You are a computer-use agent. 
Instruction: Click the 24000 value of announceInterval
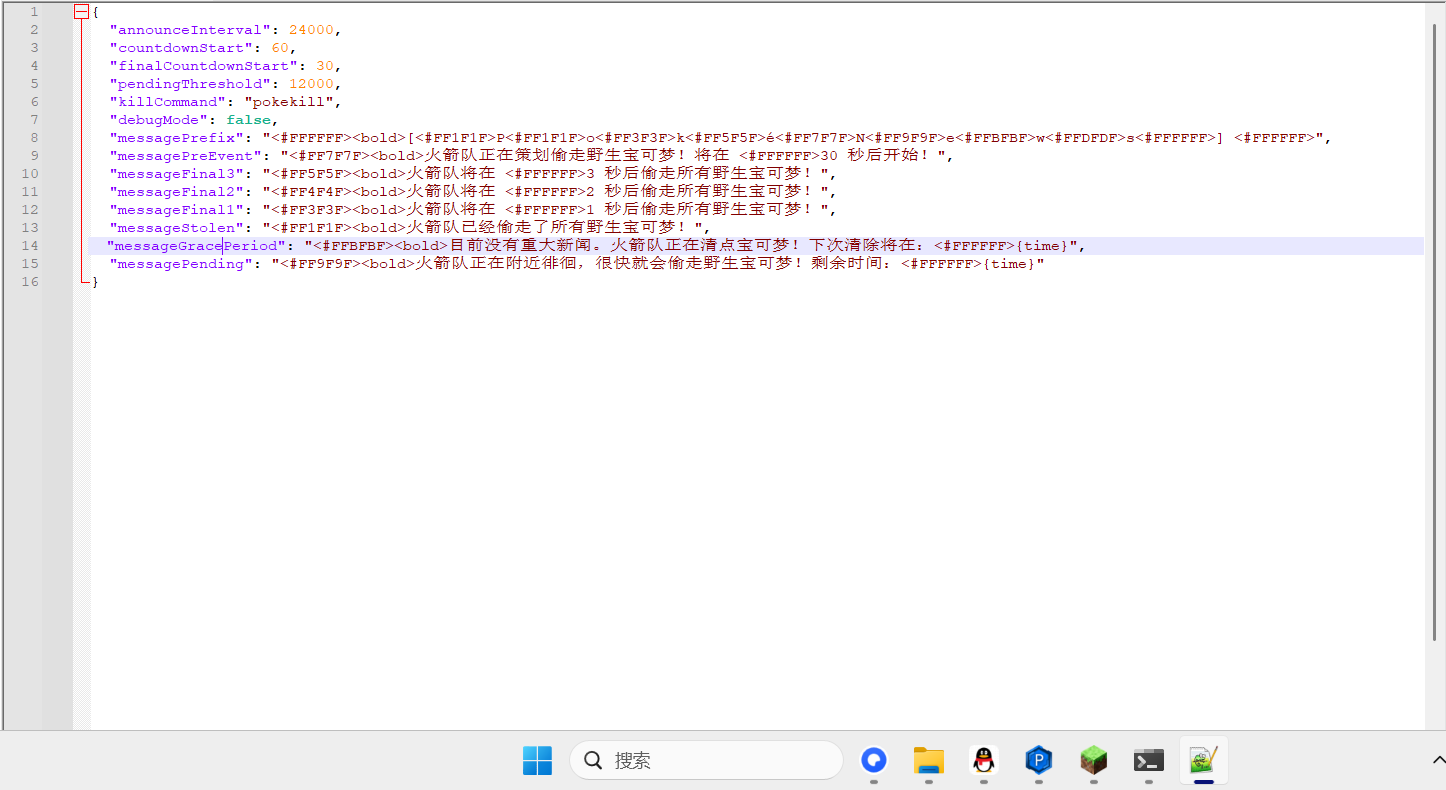pyautogui.click(x=311, y=30)
